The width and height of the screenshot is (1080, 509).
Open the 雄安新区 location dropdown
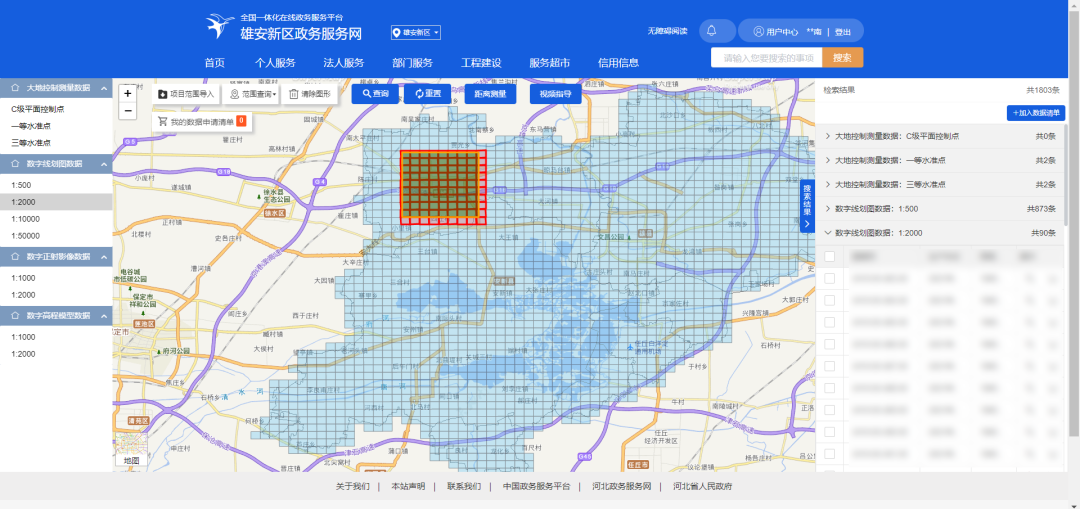pos(416,32)
